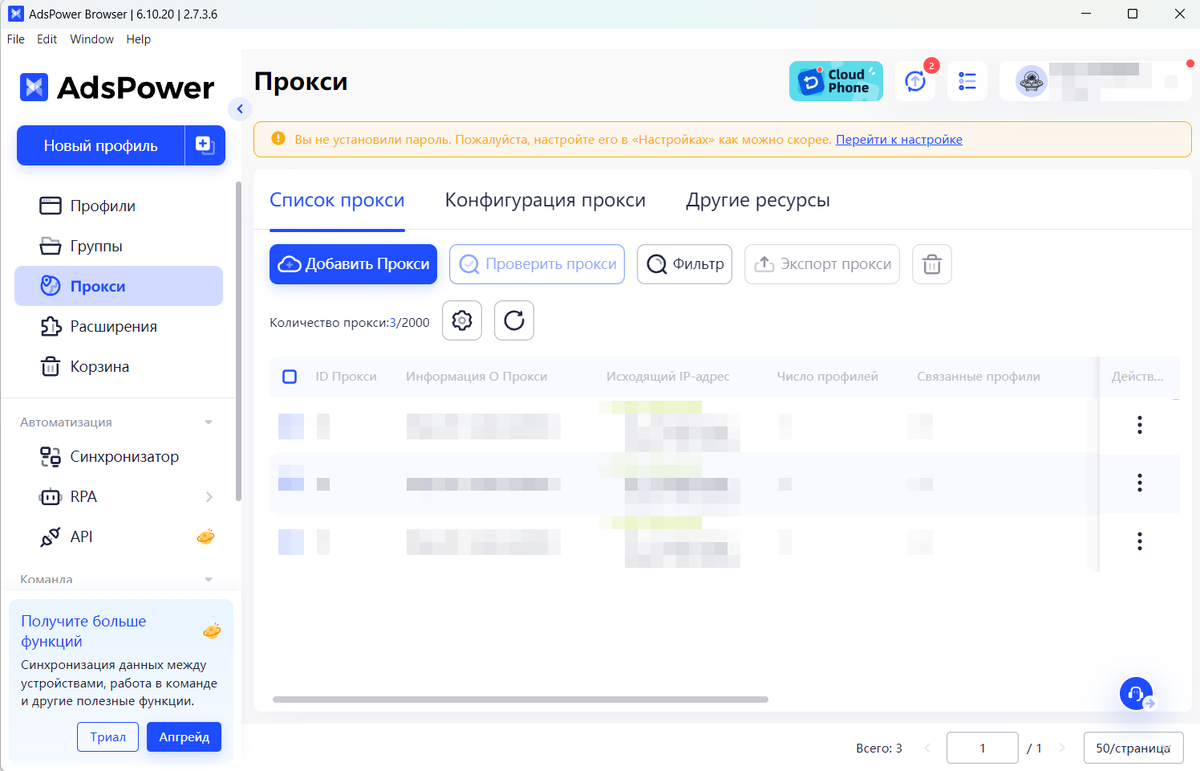The image size is (1200, 771).
Task: Open the user avatar account menu
Action: tap(1031, 81)
